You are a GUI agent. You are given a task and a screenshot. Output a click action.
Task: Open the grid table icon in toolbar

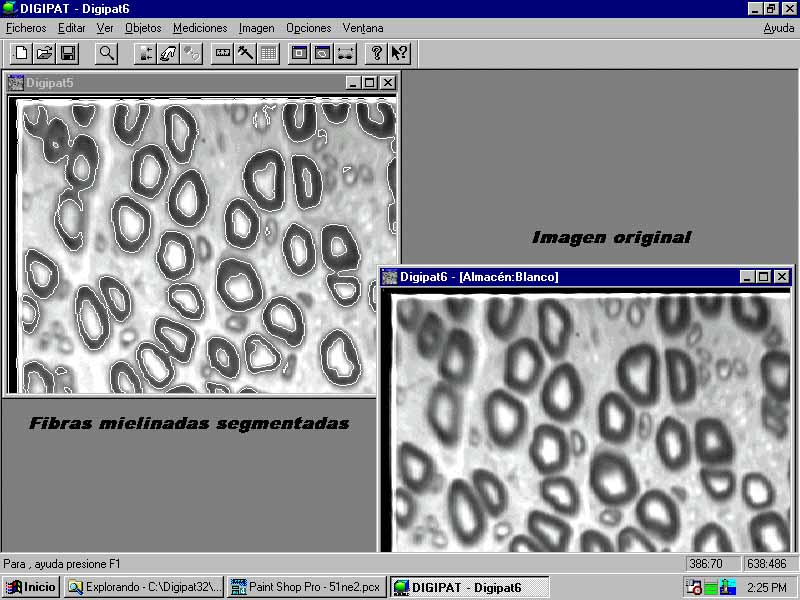pyautogui.click(x=268, y=53)
